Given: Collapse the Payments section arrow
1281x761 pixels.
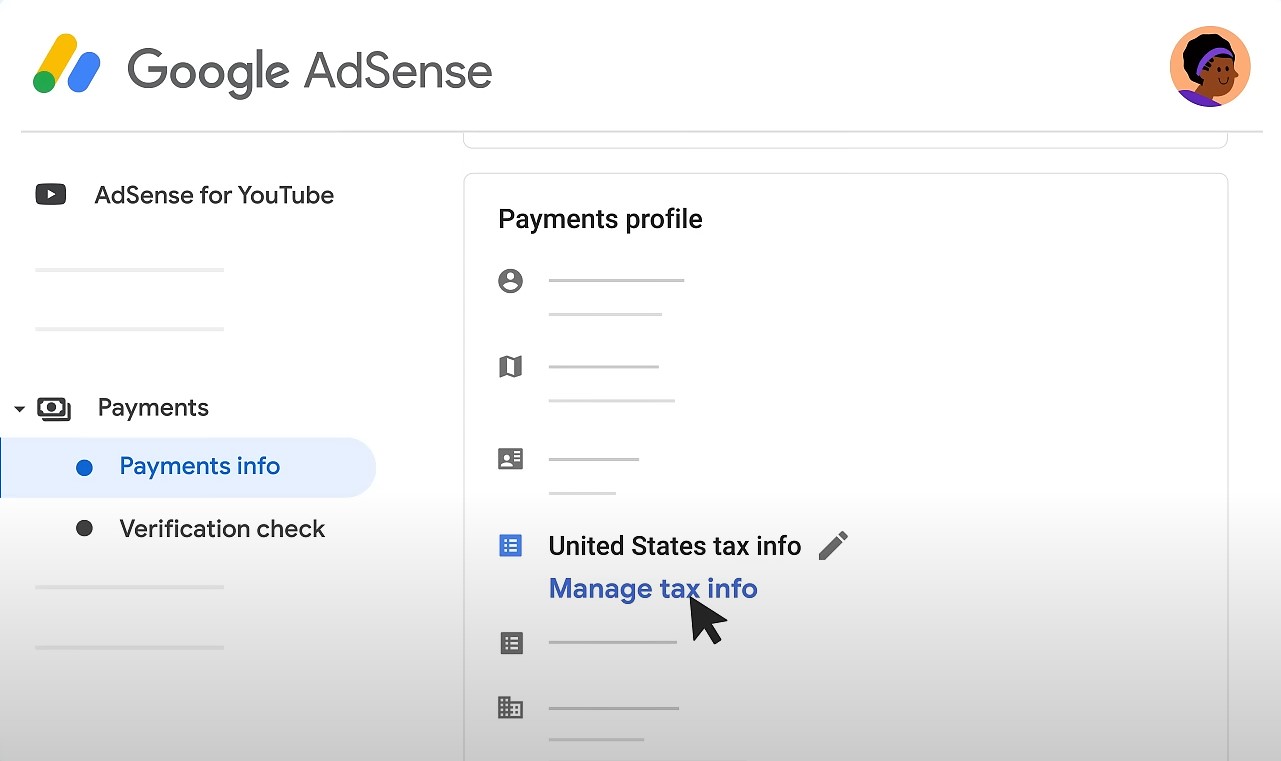Looking at the screenshot, I should tap(19, 409).
